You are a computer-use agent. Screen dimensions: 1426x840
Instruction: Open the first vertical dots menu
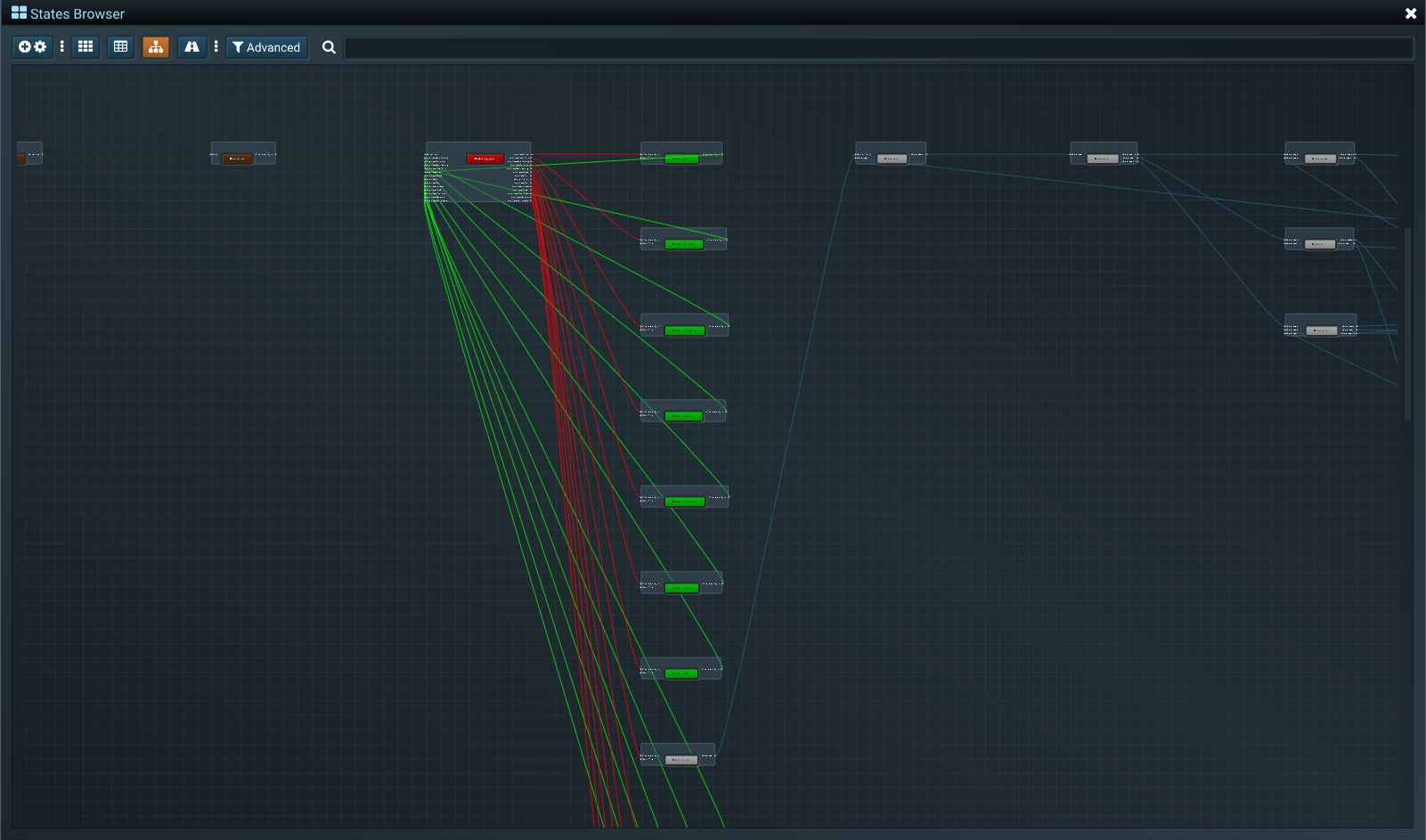click(61, 47)
